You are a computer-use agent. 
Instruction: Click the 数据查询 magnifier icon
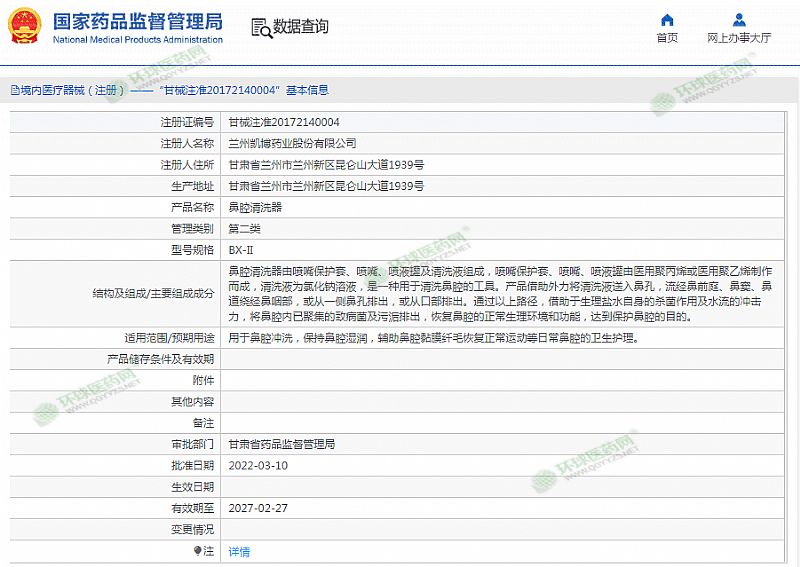[260, 27]
